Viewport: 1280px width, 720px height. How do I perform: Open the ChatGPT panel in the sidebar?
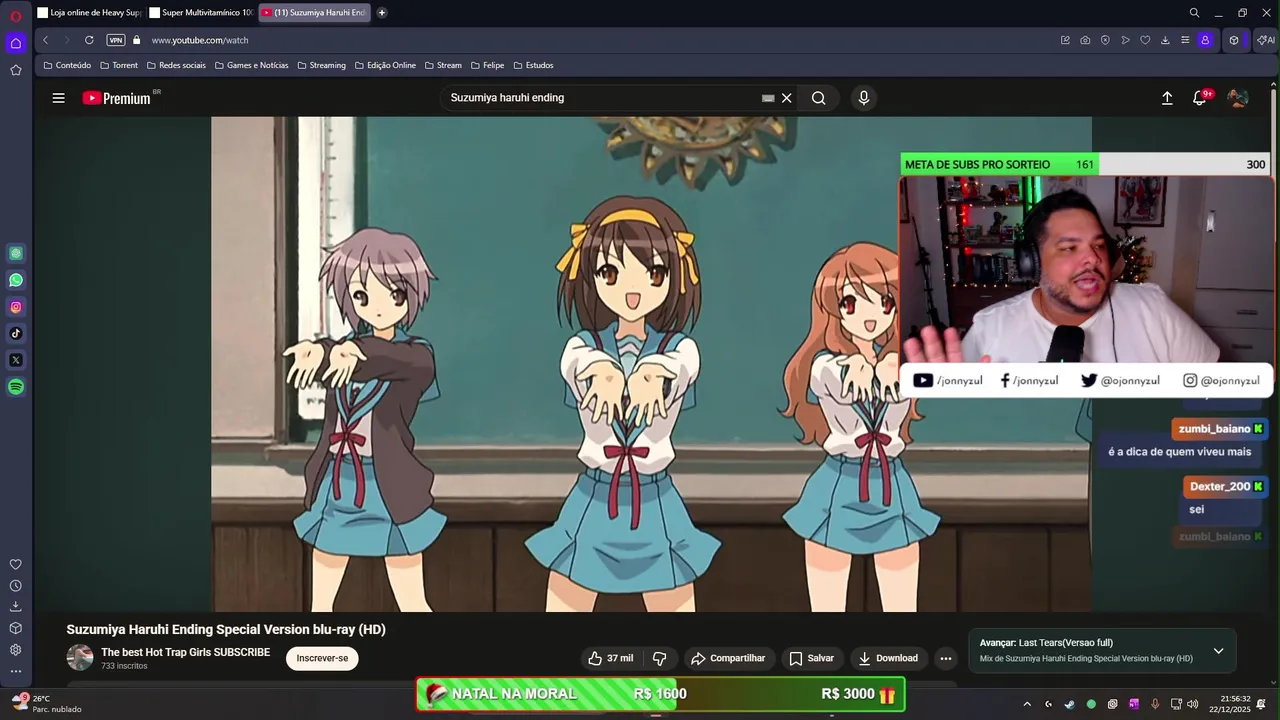16,253
